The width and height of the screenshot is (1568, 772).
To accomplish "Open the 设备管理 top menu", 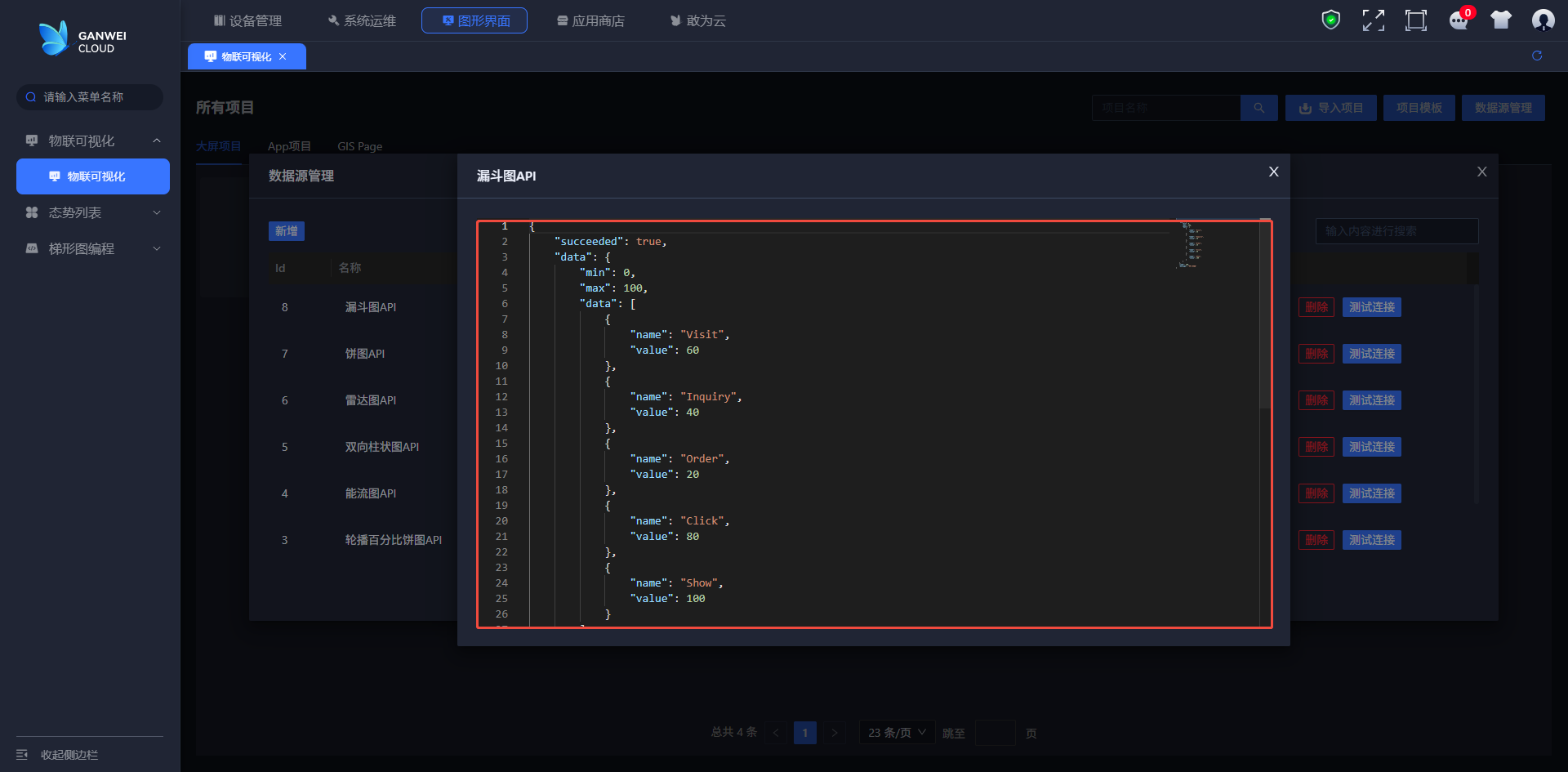I will pos(247,20).
